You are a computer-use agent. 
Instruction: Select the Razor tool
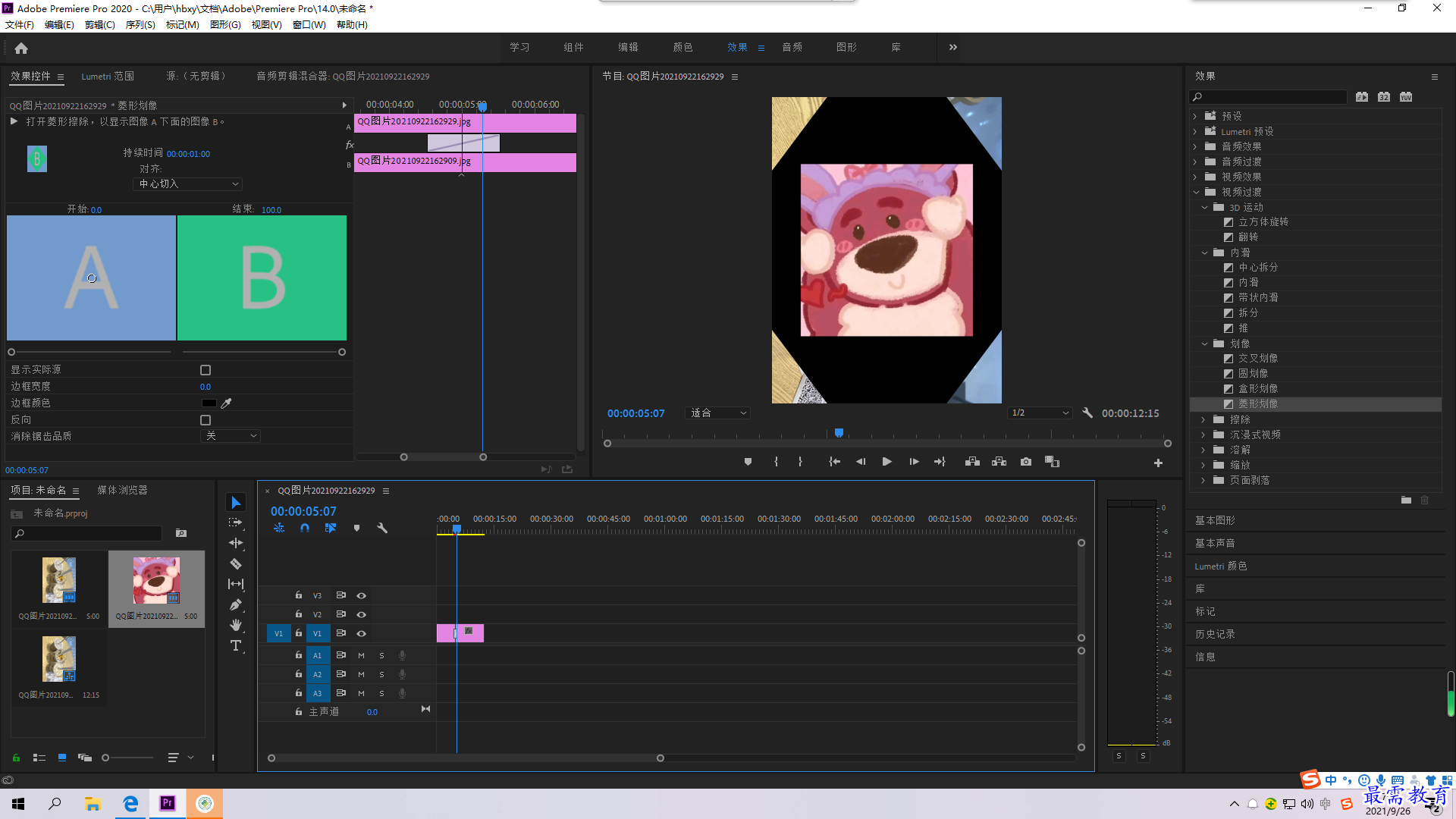tap(236, 563)
